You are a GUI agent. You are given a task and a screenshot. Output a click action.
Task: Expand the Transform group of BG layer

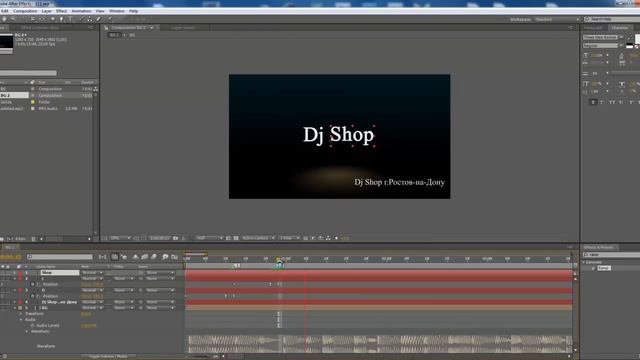pos(21,313)
